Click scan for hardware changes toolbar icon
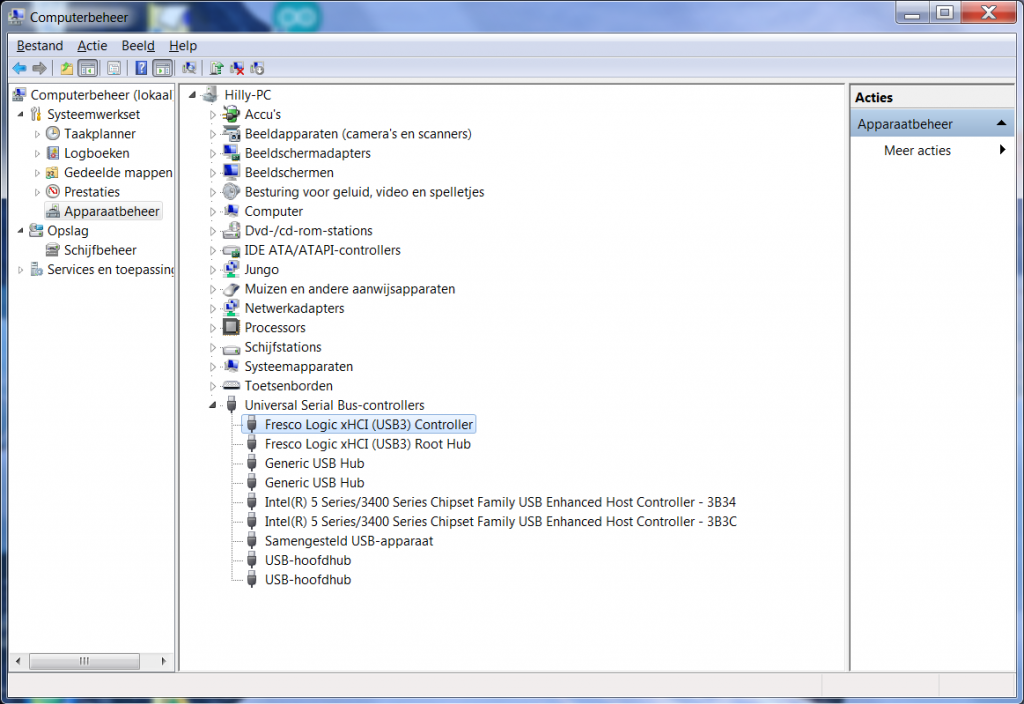 click(x=188, y=68)
